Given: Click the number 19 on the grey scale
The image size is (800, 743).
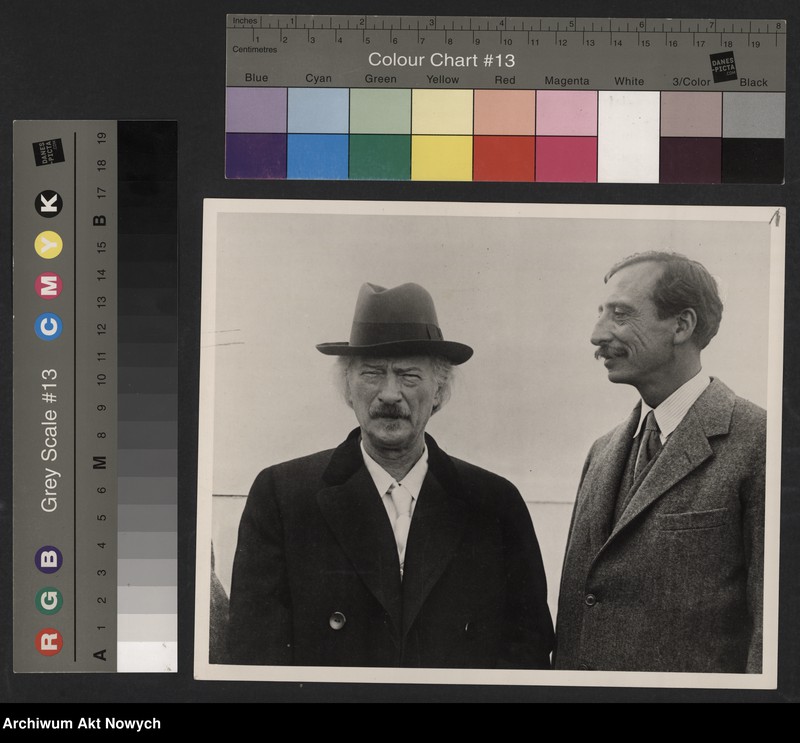Looking at the screenshot, I should coord(102,137).
